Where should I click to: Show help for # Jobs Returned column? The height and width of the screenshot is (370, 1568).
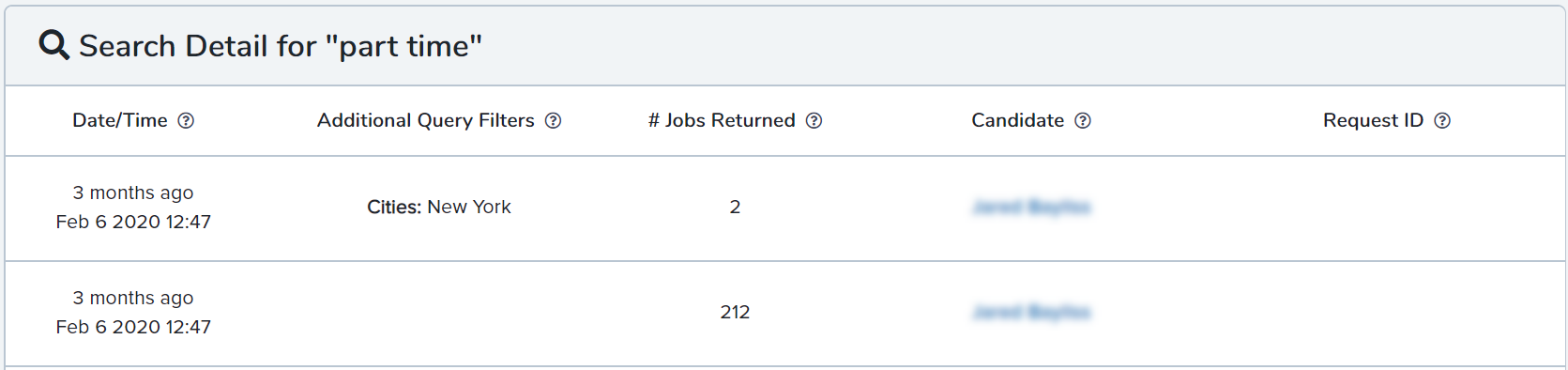[814, 120]
